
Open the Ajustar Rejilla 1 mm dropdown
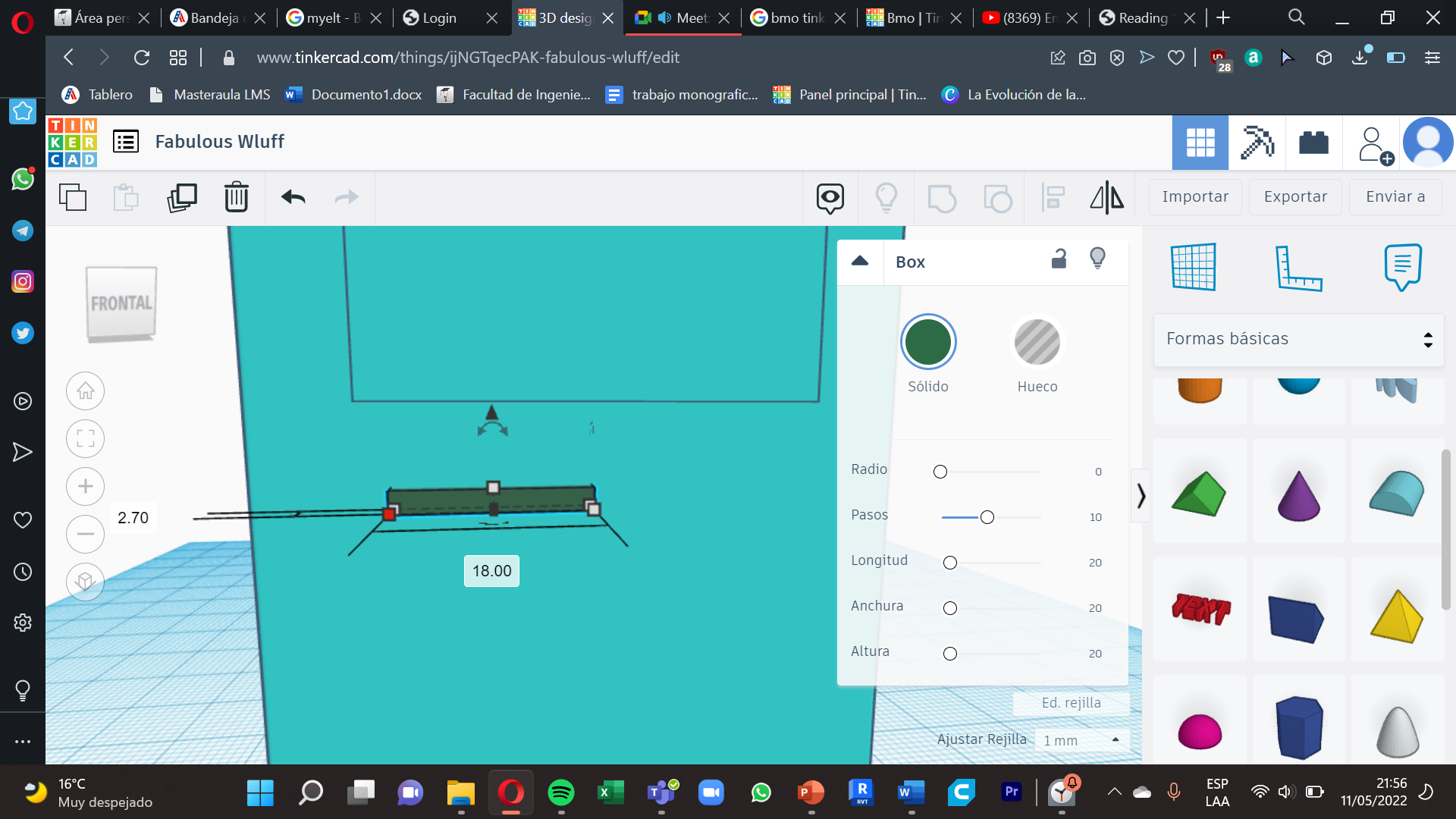(x=1081, y=739)
